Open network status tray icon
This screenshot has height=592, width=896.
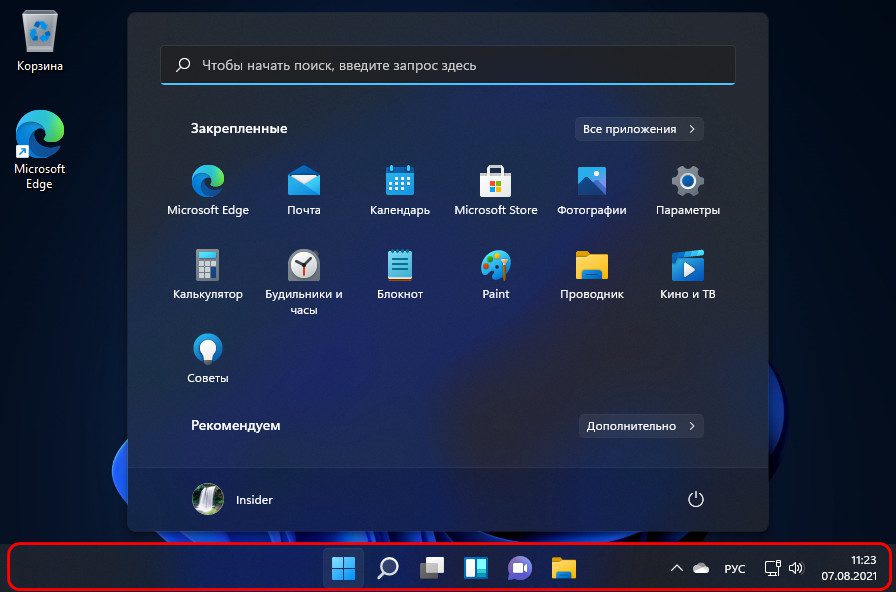773,568
